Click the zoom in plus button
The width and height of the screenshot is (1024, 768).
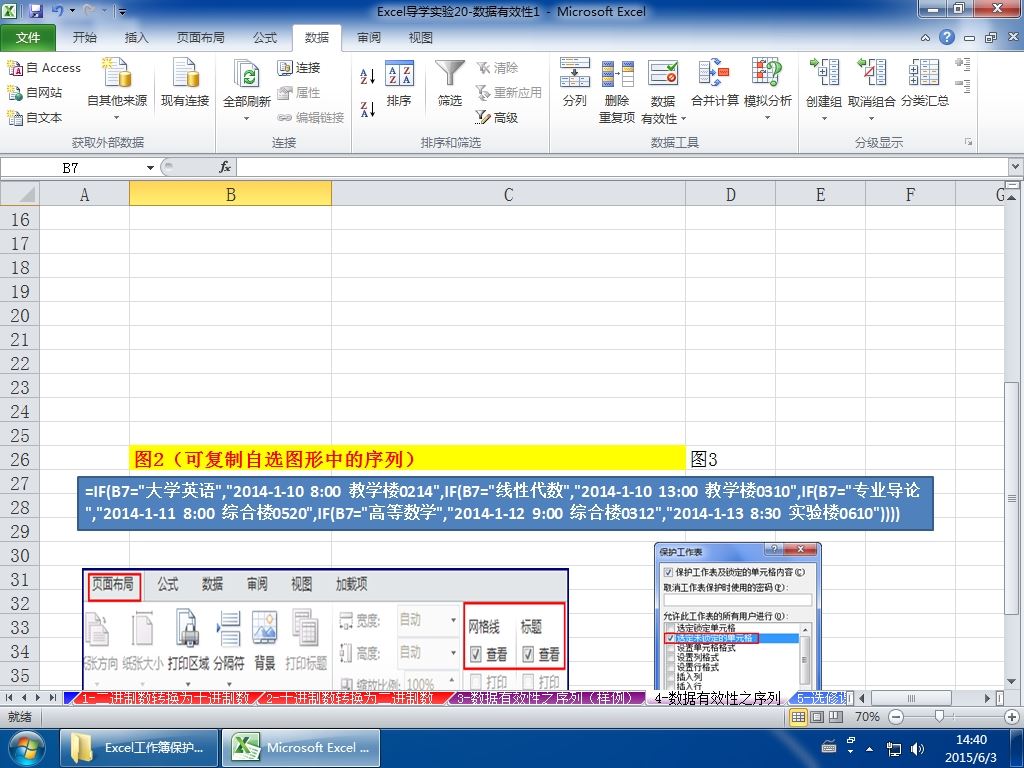click(x=1012, y=717)
